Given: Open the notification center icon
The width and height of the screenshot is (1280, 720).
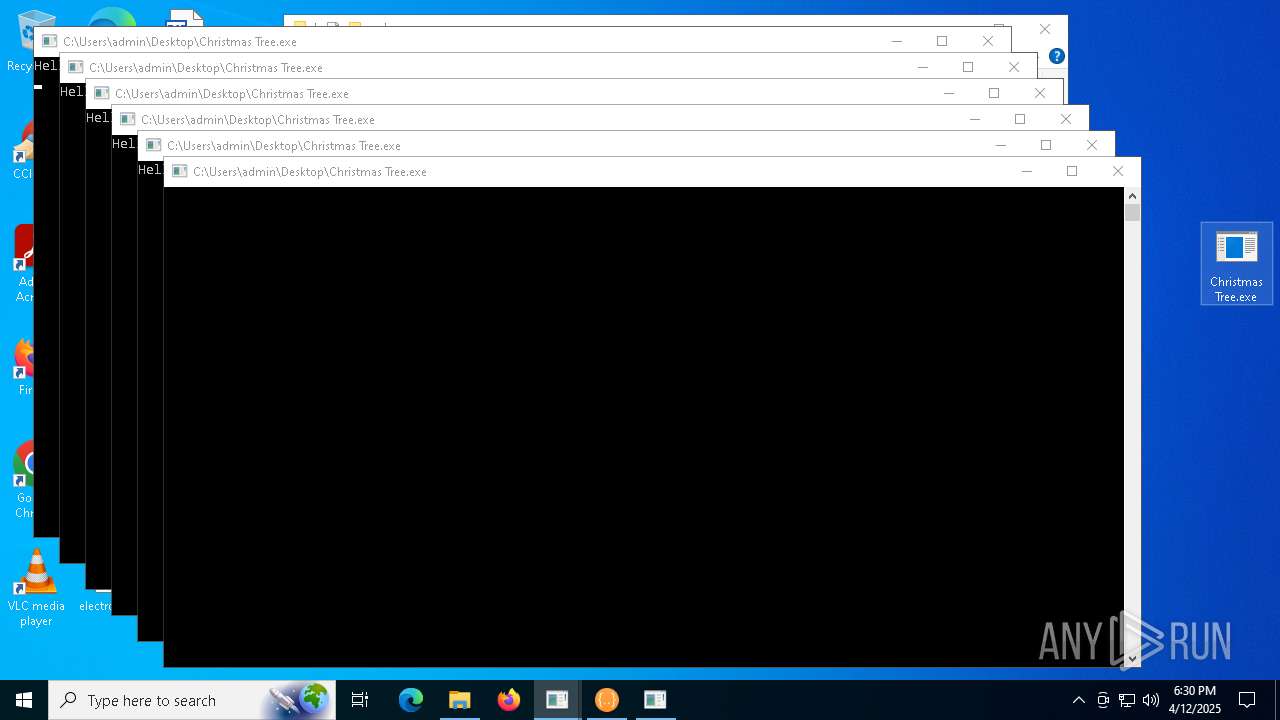Looking at the screenshot, I should tap(1247, 700).
